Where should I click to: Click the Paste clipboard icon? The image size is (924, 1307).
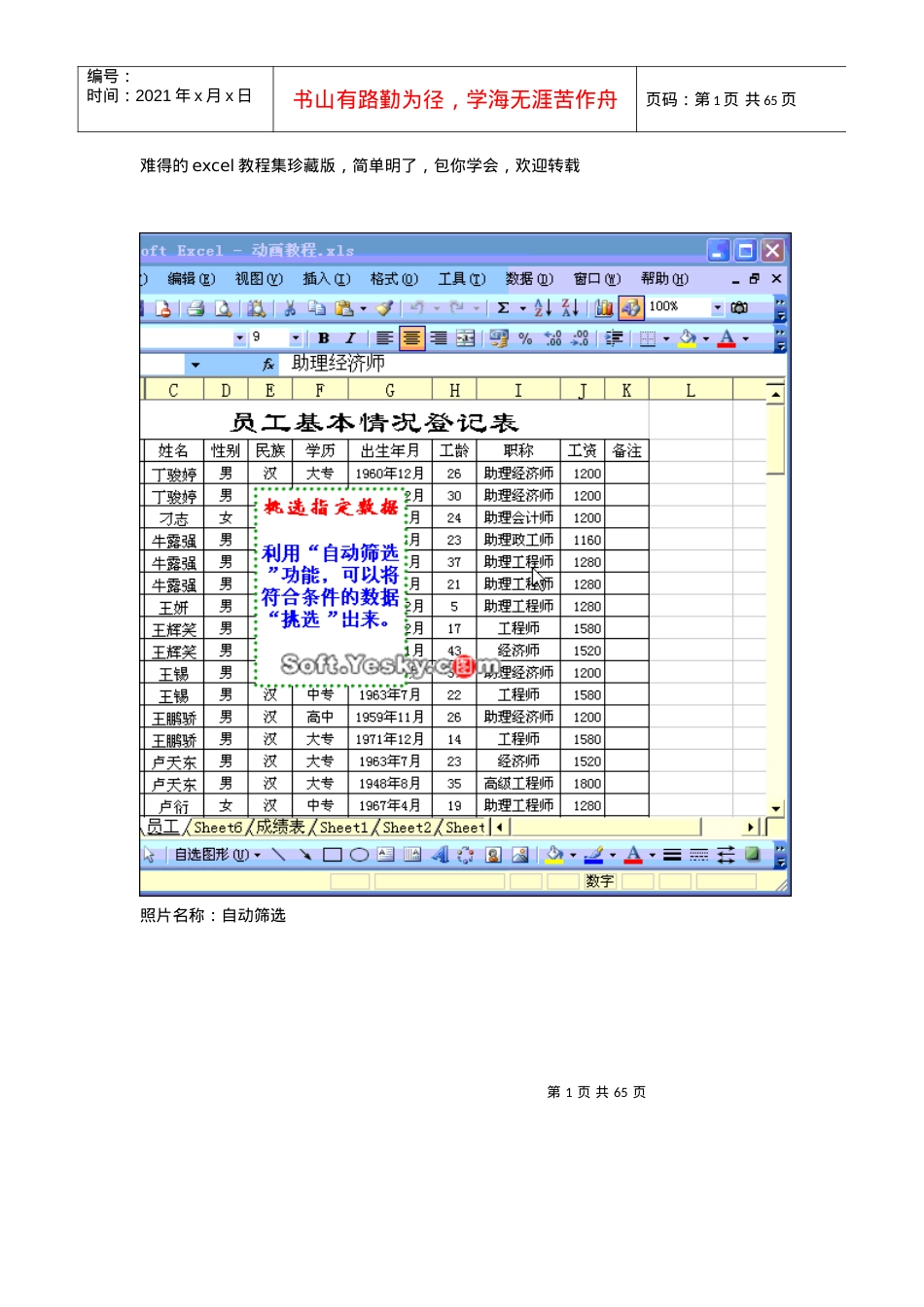click(x=343, y=308)
